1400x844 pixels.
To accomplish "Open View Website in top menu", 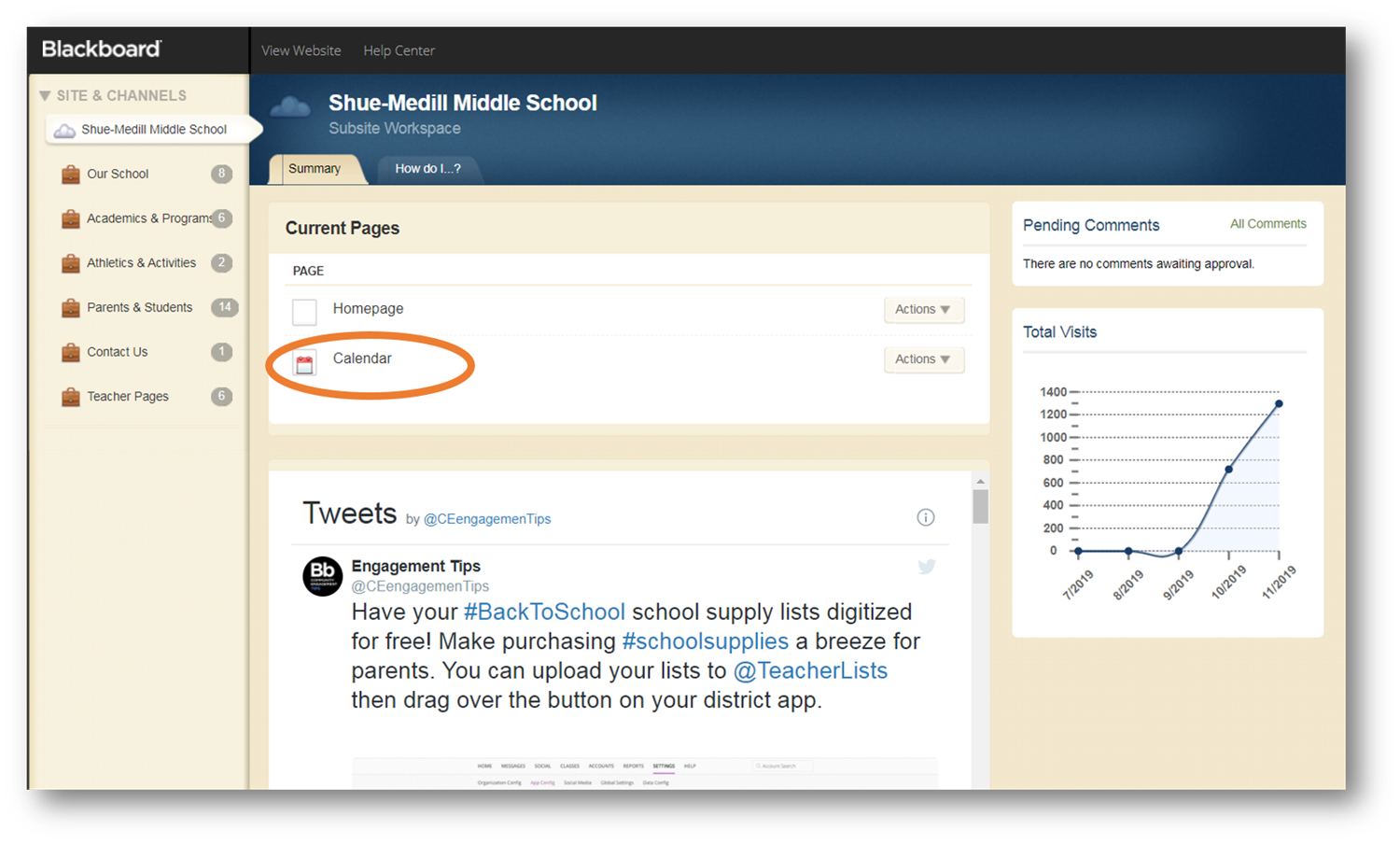I will coord(301,50).
